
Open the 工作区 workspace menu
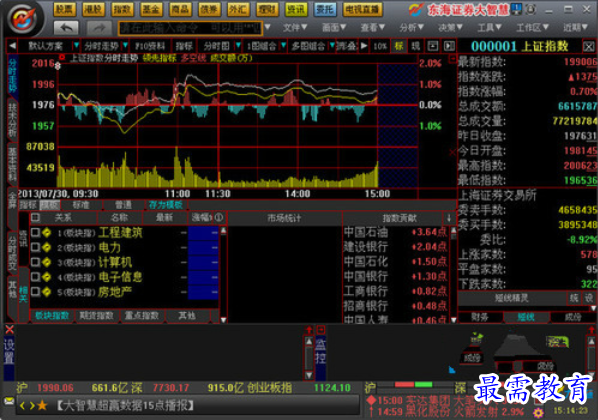pos(532,27)
